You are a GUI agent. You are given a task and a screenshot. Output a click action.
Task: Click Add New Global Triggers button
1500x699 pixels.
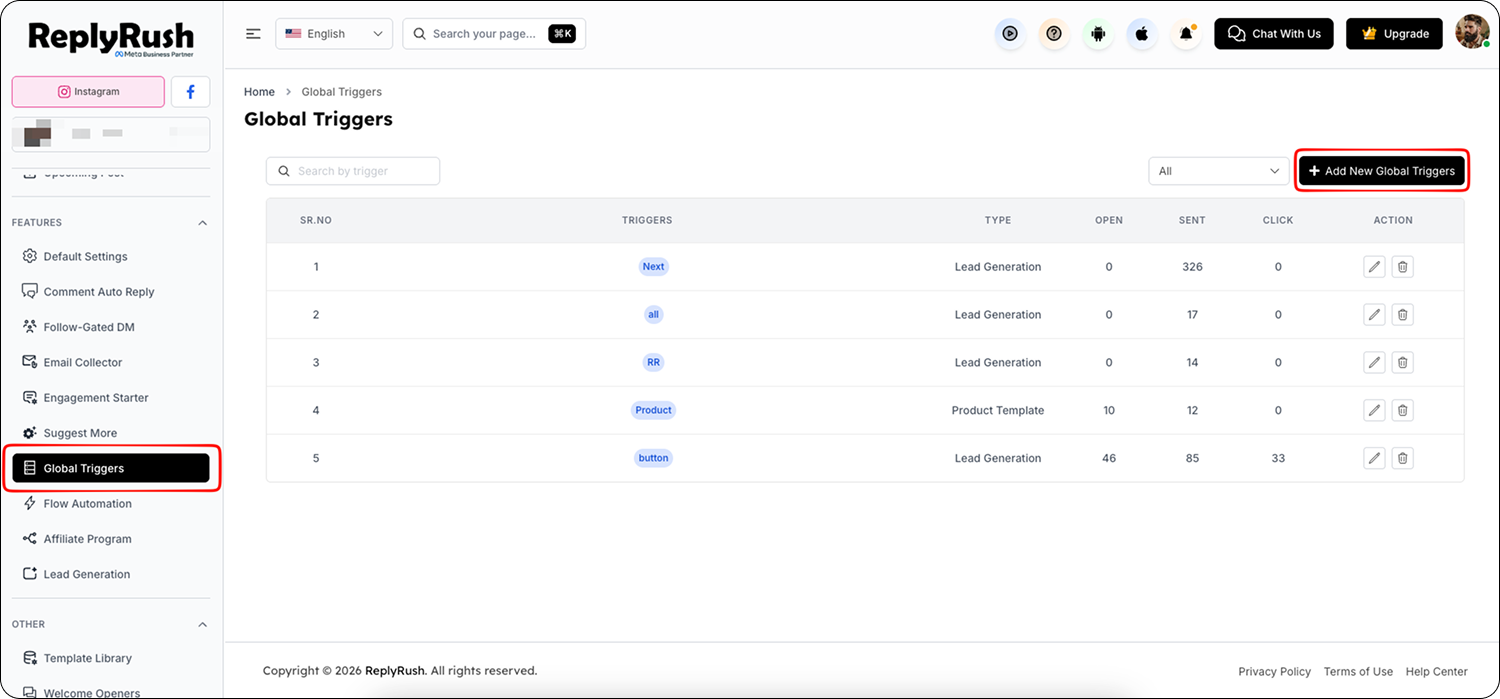[1382, 171]
